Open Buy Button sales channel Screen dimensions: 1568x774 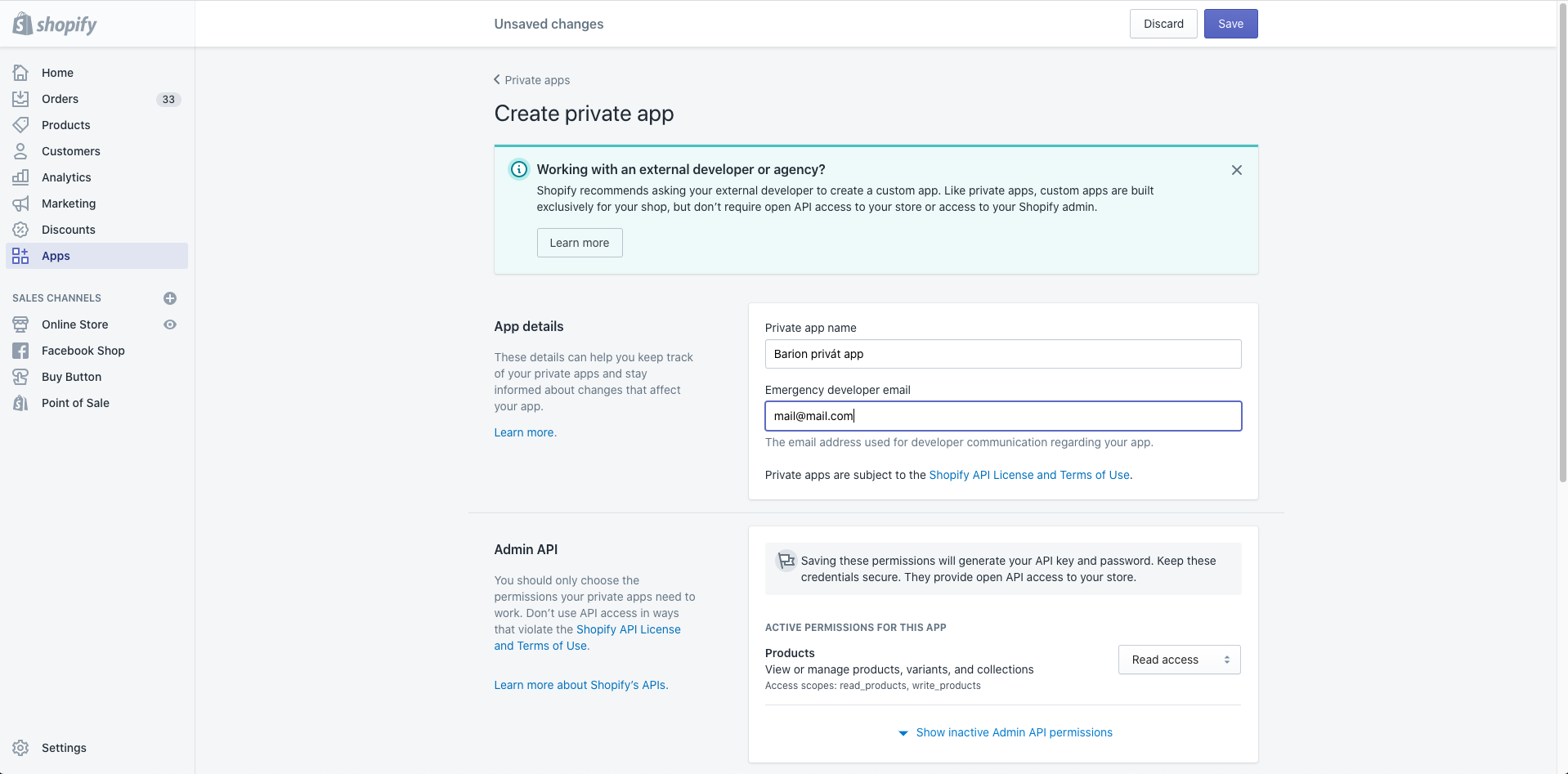[72, 377]
